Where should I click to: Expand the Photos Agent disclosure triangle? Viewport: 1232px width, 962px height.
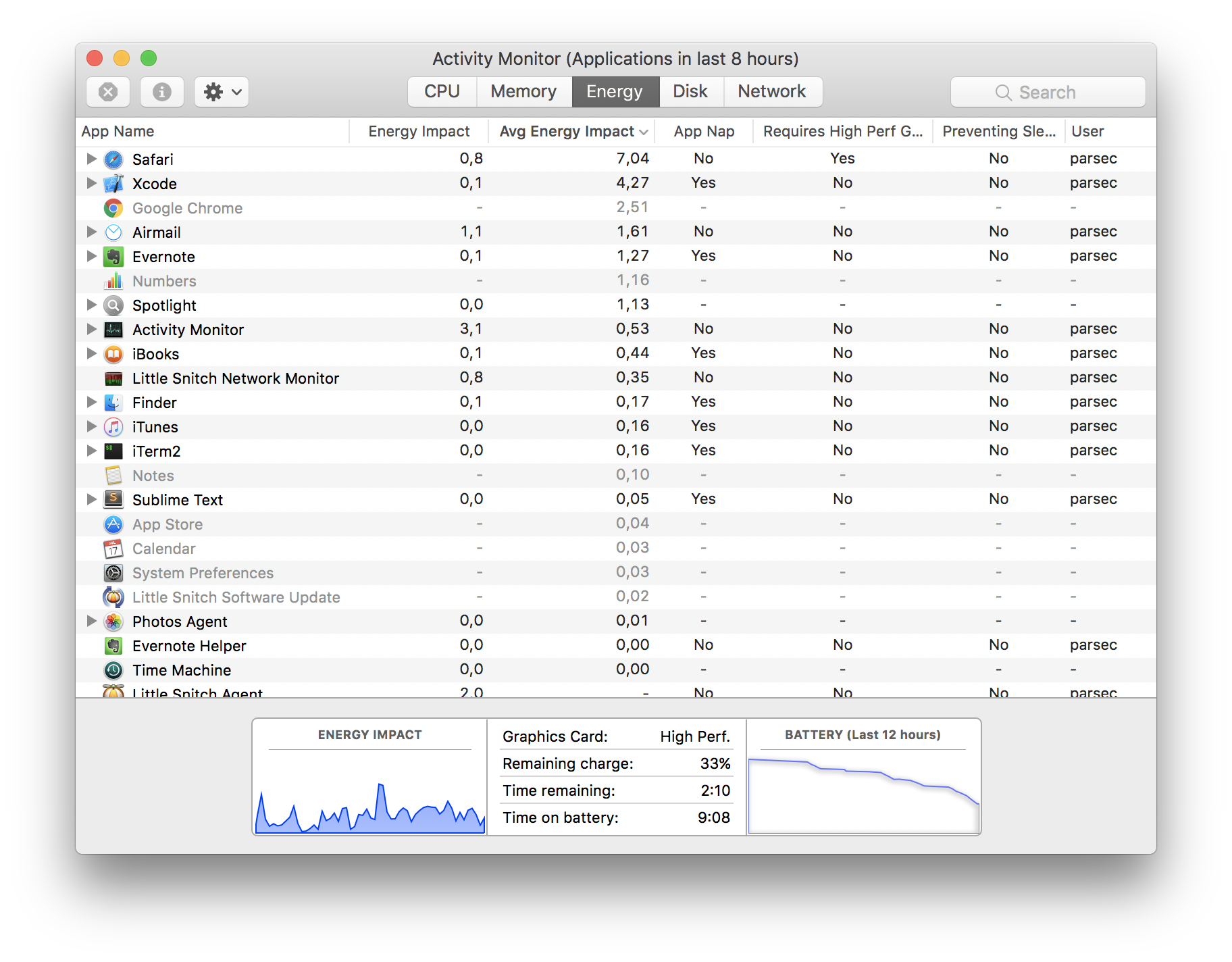point(92,621)
